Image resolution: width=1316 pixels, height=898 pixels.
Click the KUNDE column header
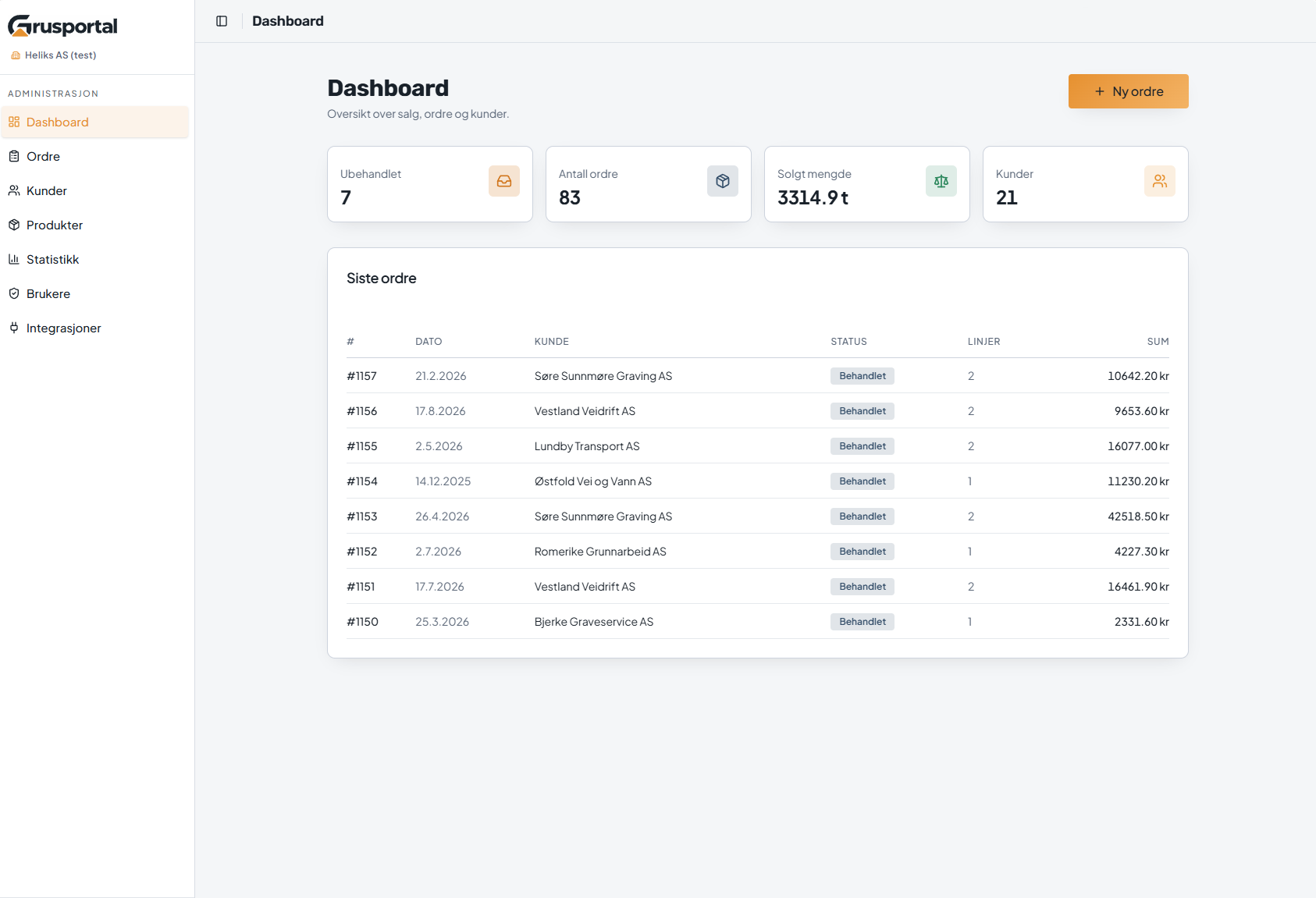(x=551, y=342)
